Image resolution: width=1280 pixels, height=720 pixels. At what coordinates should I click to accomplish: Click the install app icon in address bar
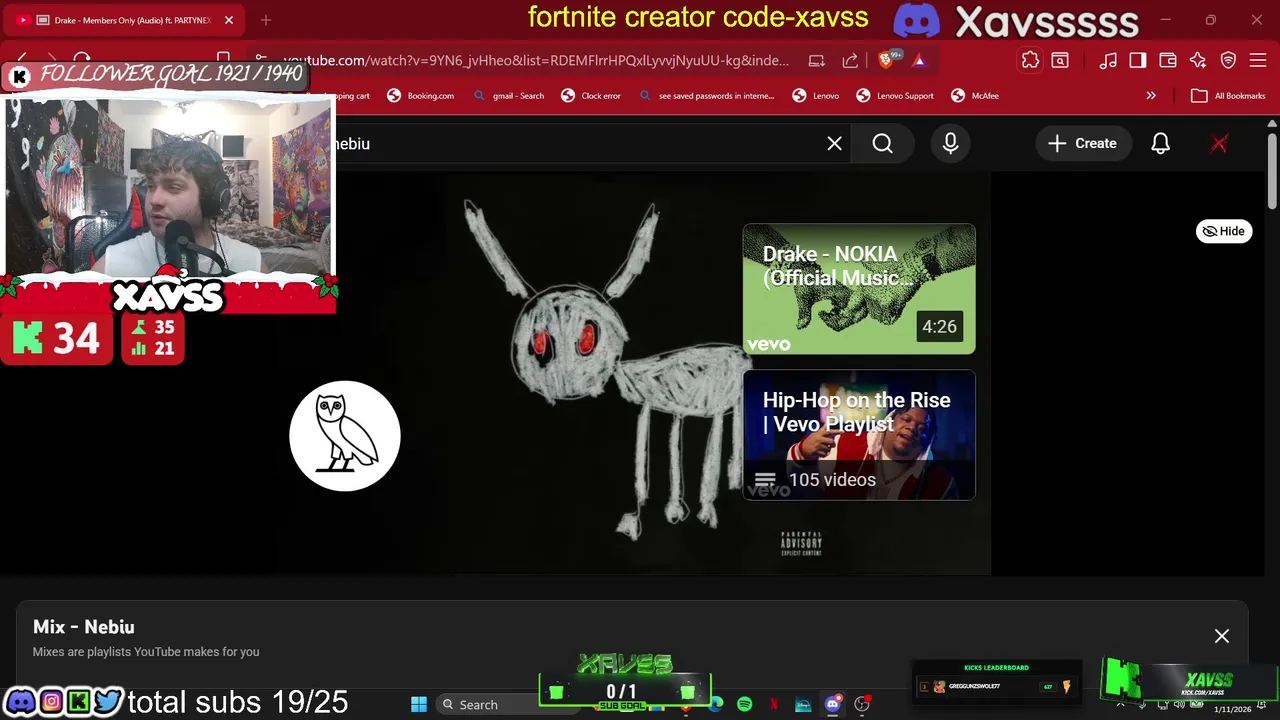tap(816, 60)
